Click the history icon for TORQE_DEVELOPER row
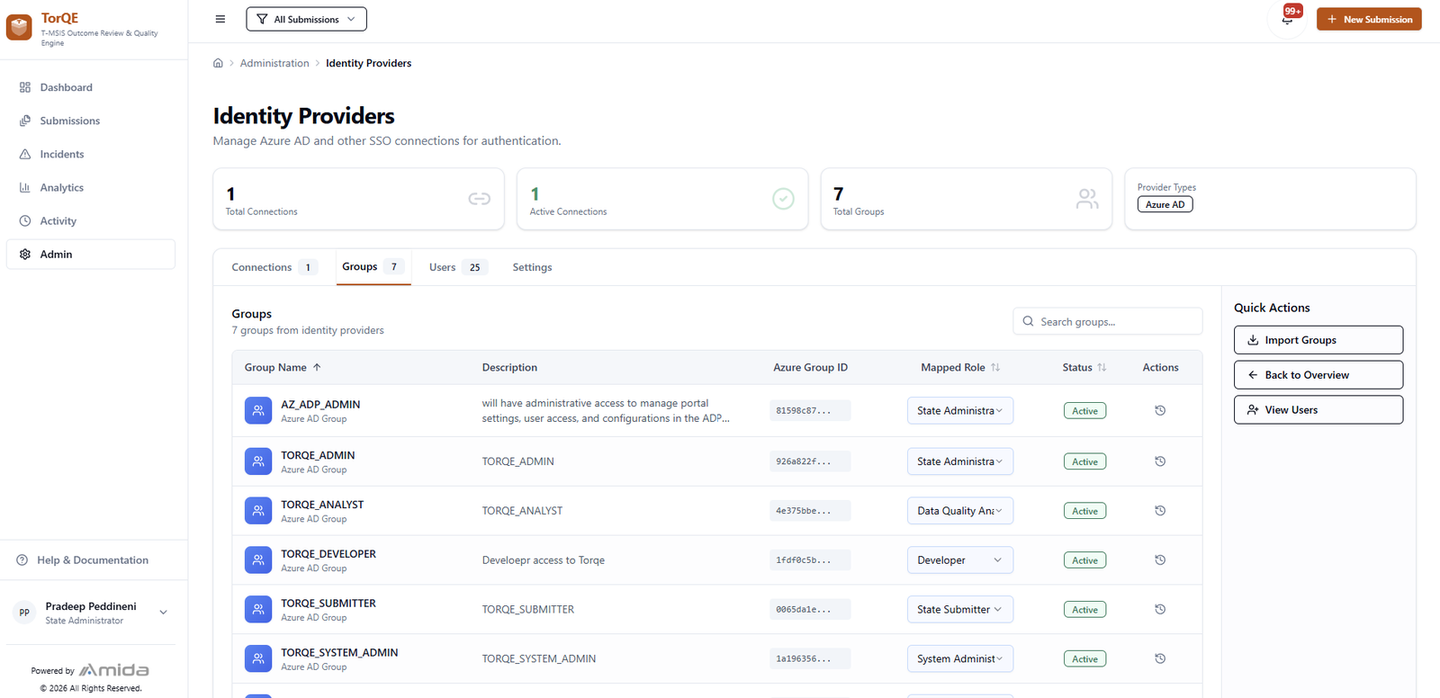Screen dimensions: 1440x698 [1160, 560]
